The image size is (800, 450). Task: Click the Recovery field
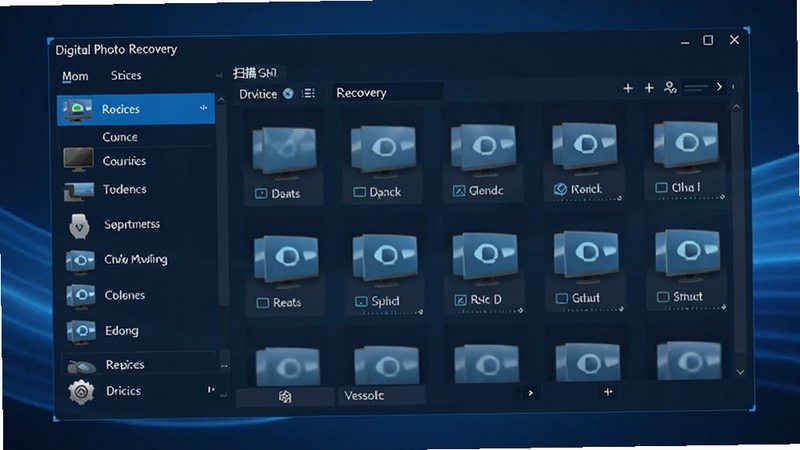tap(387, 93)
